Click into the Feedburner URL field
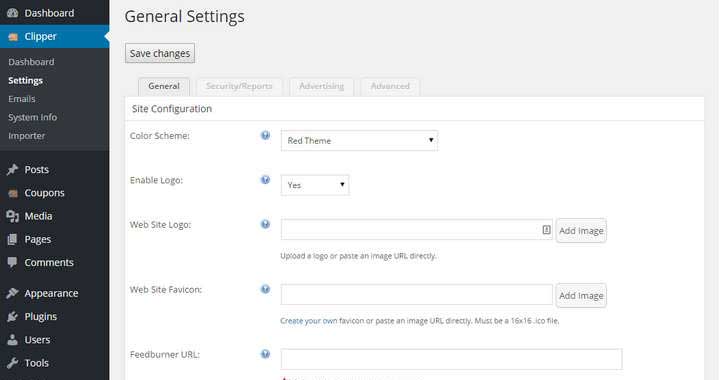 pos(451,359)
